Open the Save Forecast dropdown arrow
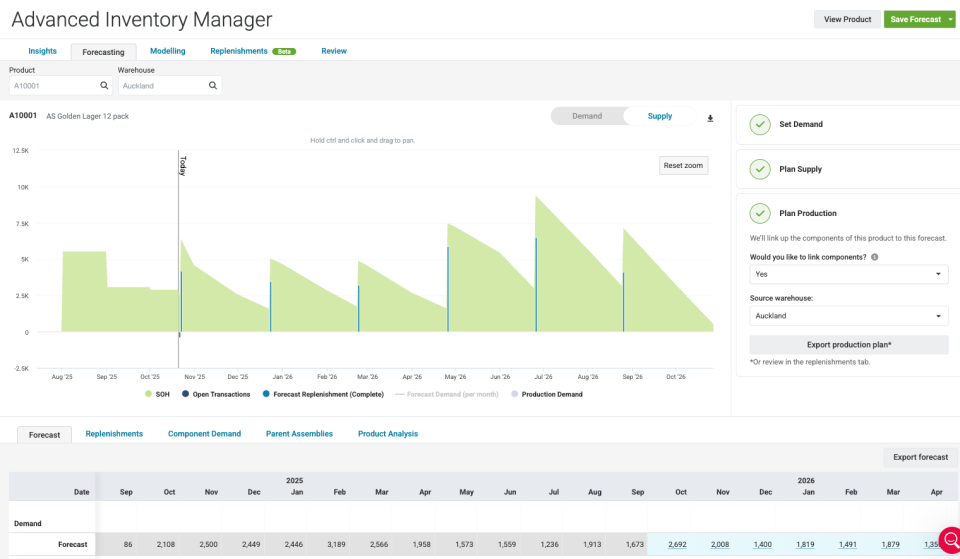Viewport: 960px width, 559px height. click(951, 19)
